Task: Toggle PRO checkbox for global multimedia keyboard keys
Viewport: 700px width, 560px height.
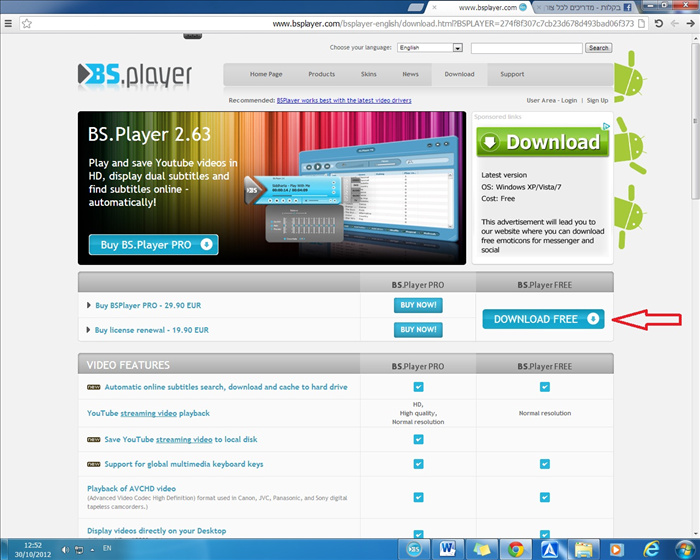Action: click(x=418, y=464)
